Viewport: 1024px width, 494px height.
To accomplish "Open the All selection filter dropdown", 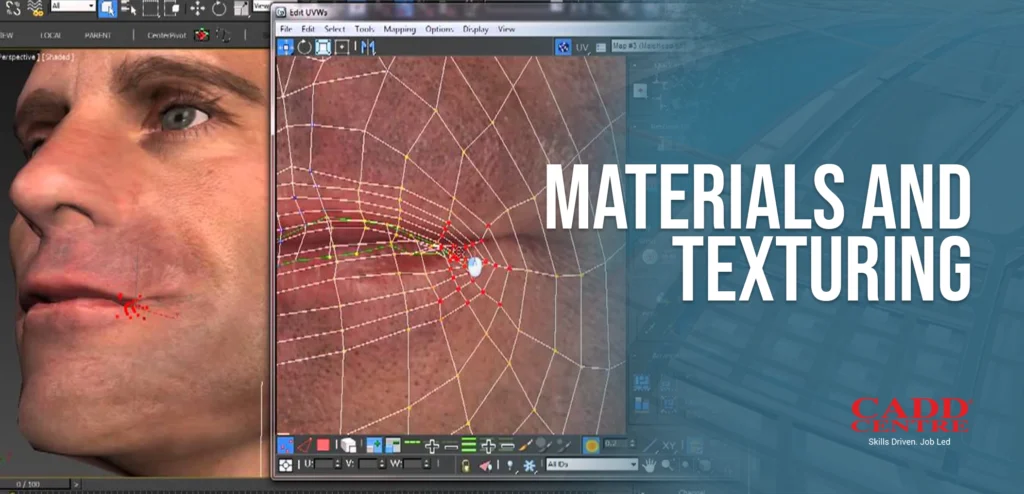I will (x=72, y=7).
